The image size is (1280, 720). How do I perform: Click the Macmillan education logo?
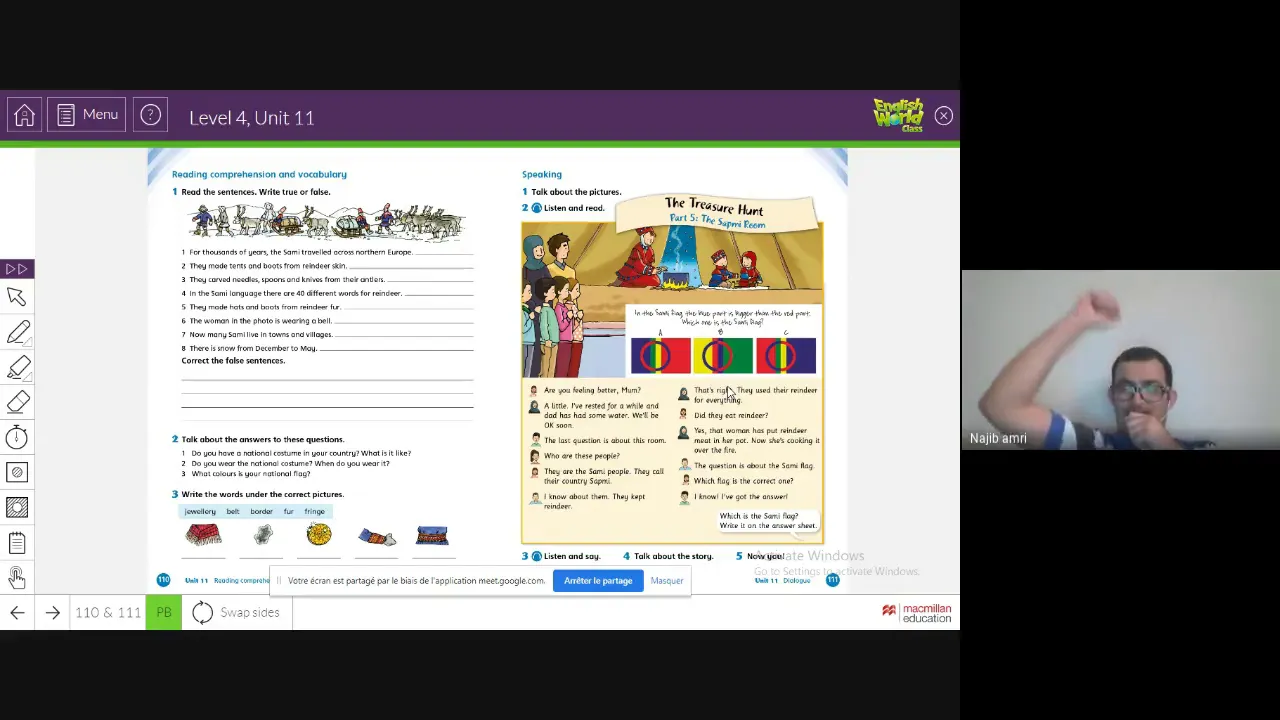(x=917, y=613)
